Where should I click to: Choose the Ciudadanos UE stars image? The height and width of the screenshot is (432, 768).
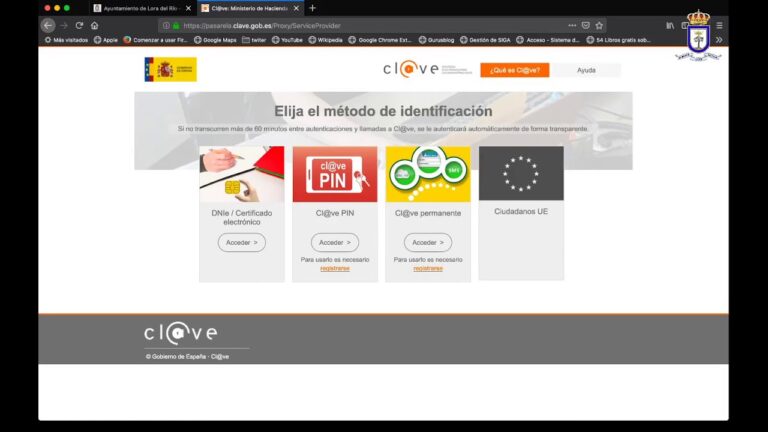(x=521, y=173)
